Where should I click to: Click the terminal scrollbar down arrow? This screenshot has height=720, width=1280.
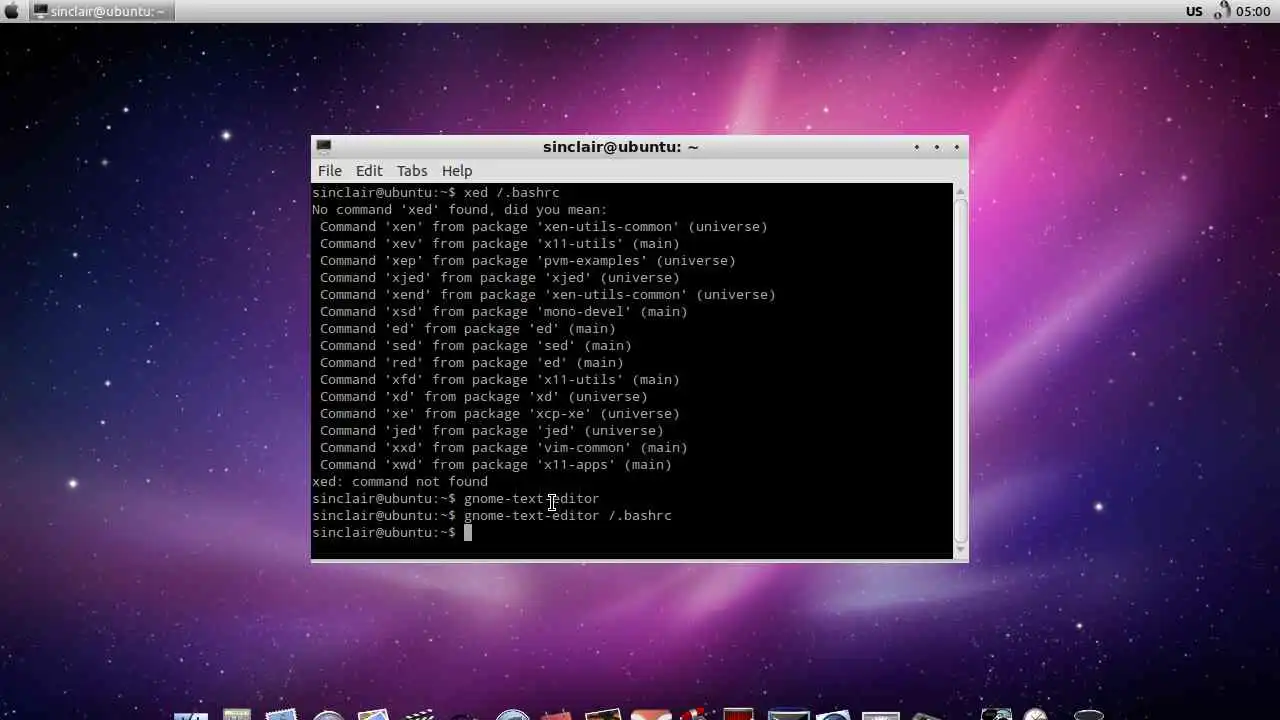[960, 550]
